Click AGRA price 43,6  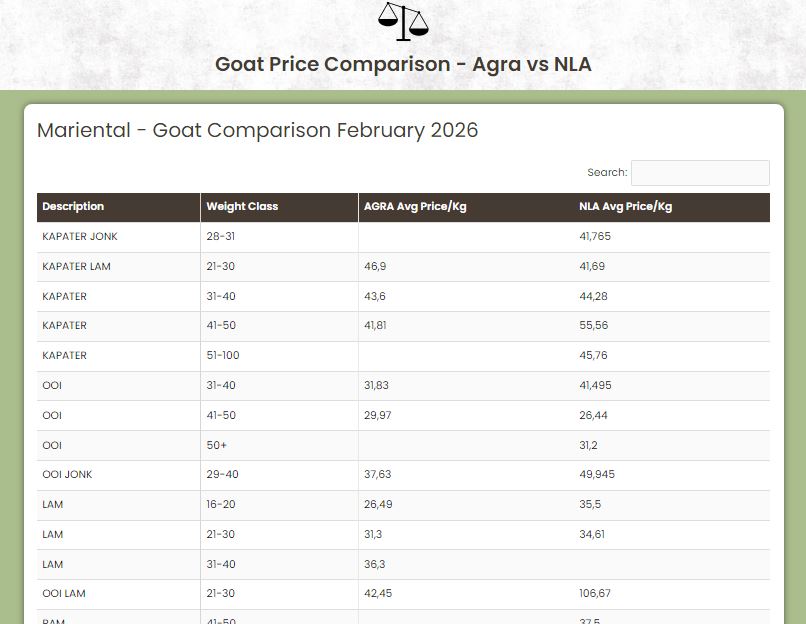coord(374,296)
